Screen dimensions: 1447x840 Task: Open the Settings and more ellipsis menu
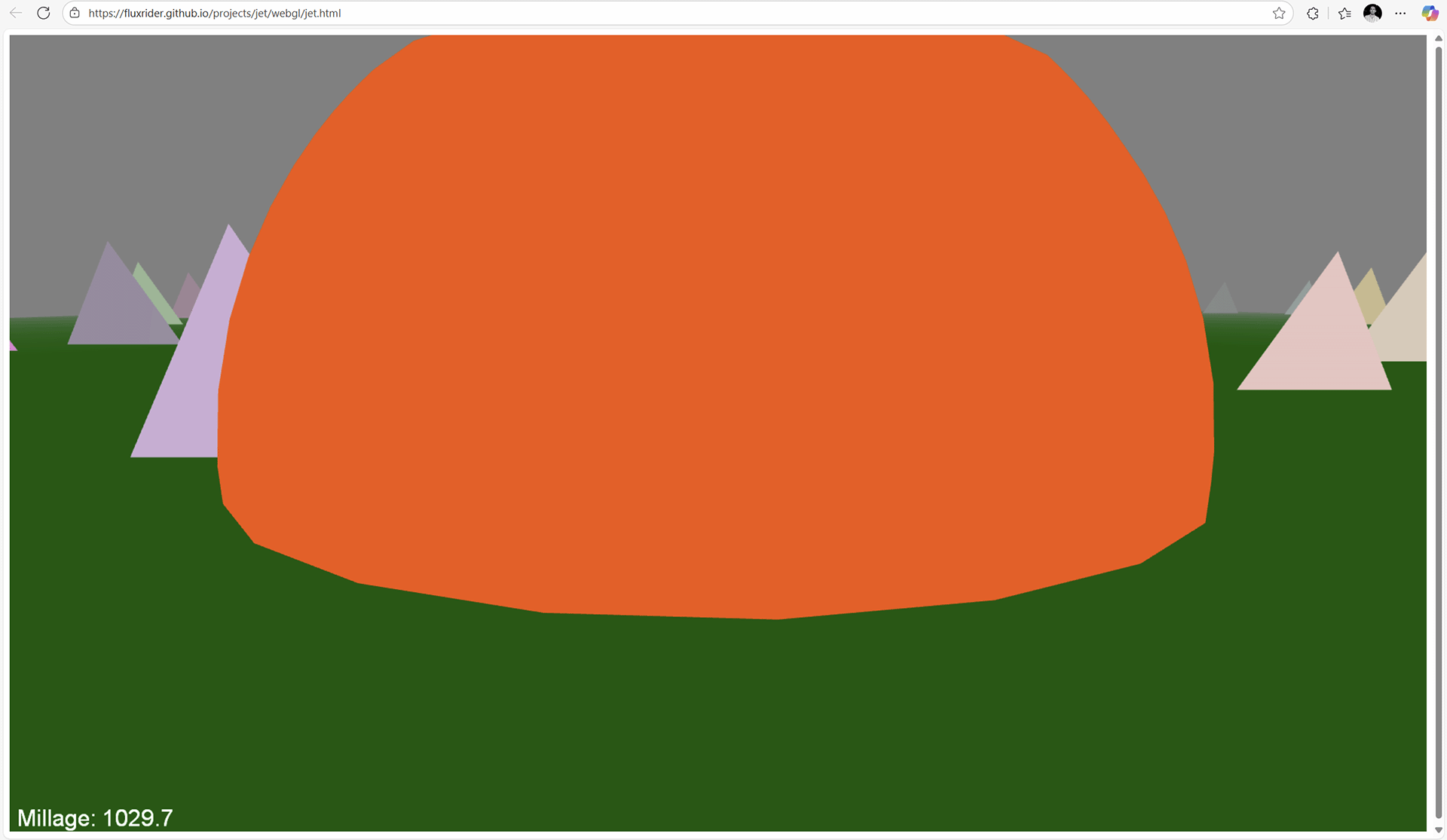click(x=1401, y=13)
